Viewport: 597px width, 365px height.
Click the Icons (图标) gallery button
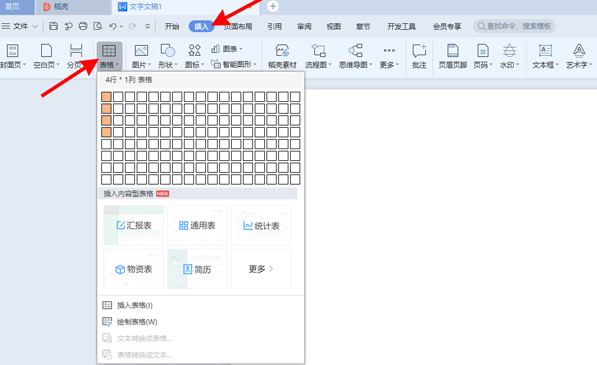coord(195,56)
